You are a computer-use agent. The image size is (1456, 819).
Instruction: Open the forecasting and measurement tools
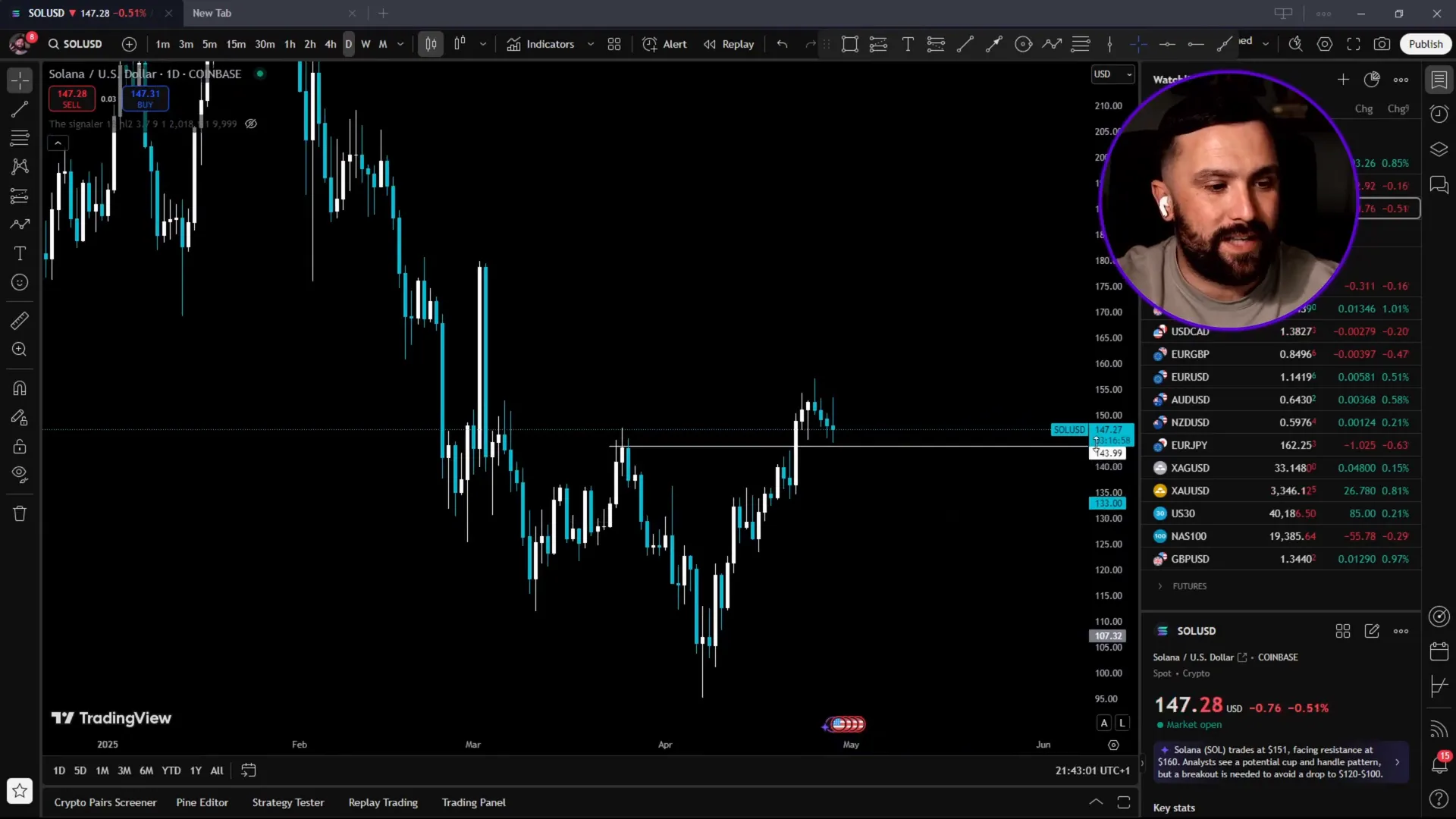coord(20,196)
